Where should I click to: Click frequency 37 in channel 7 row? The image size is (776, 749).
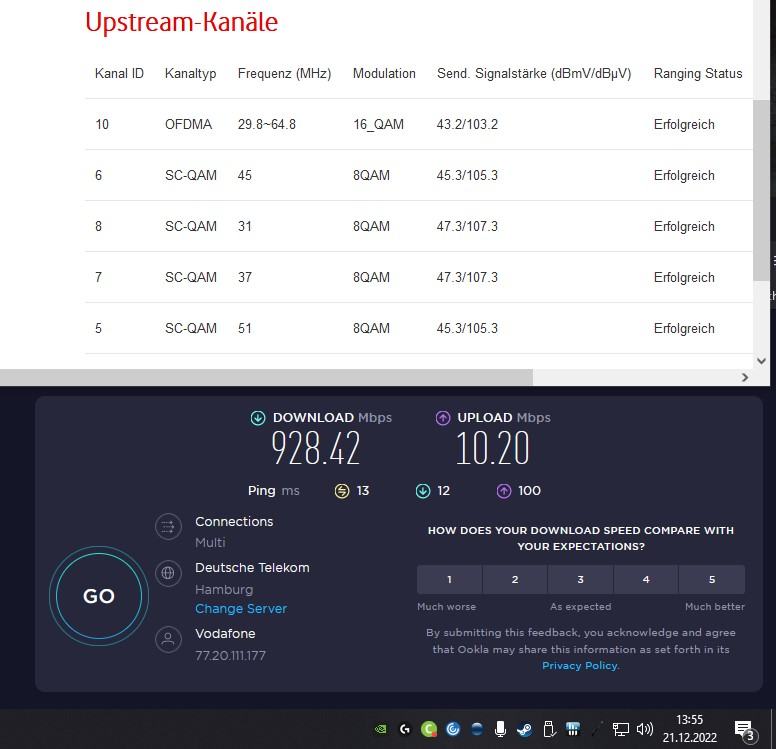click(245, 277)
